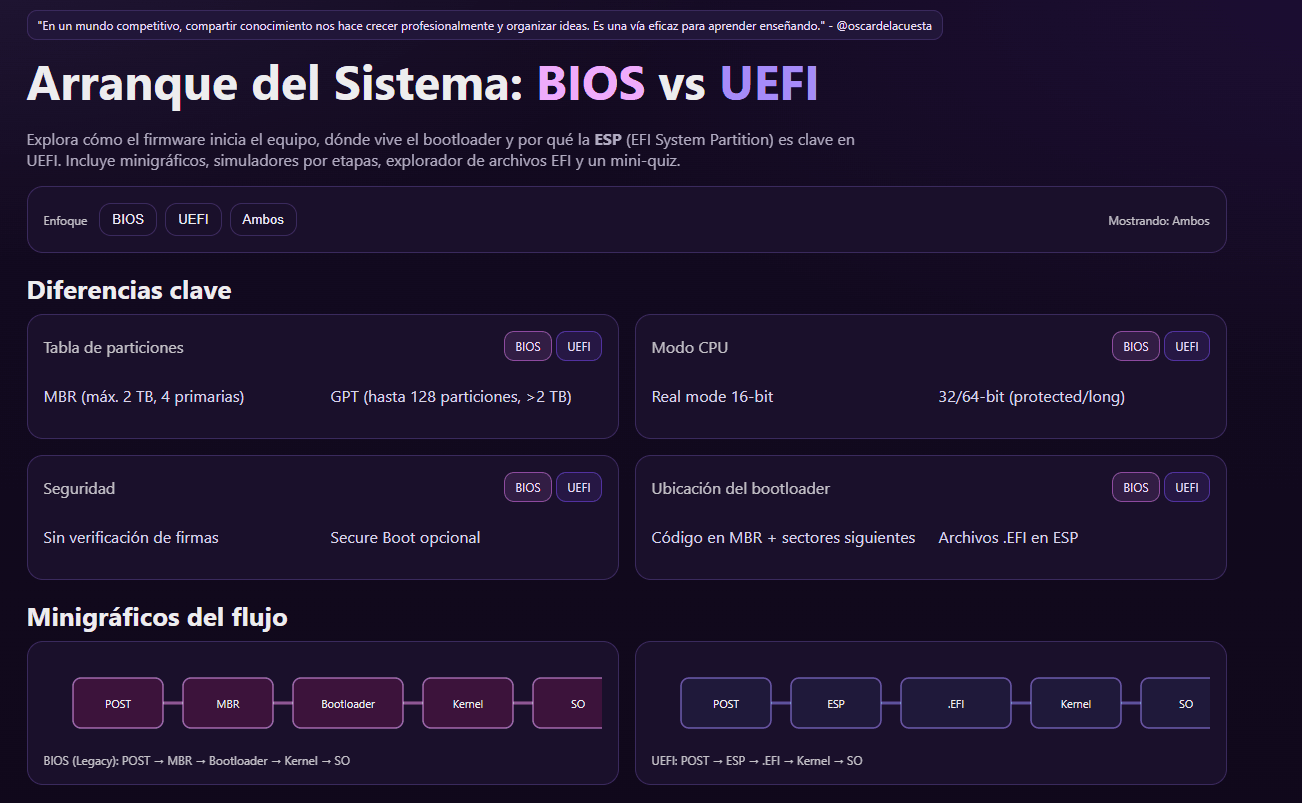Click the .EFI node in UEFI flow
Image resolution: width=1302 pixels, height=803 pixels.
[x=956, y=704]
